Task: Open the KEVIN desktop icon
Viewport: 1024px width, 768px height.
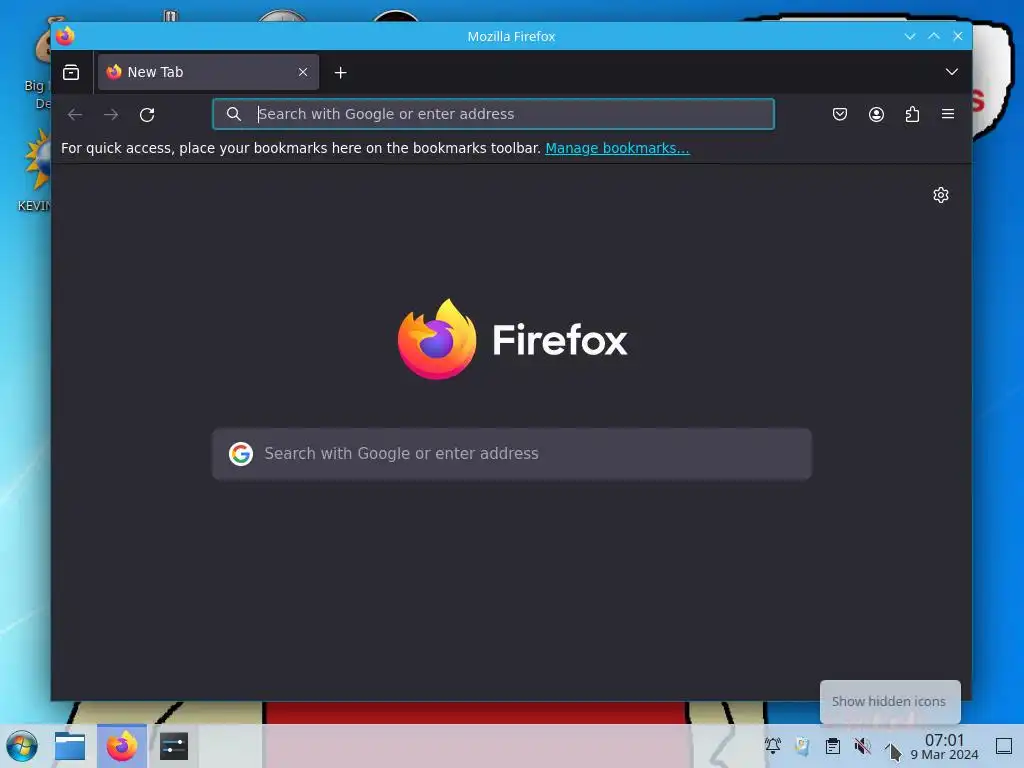Action: (36, 171)
